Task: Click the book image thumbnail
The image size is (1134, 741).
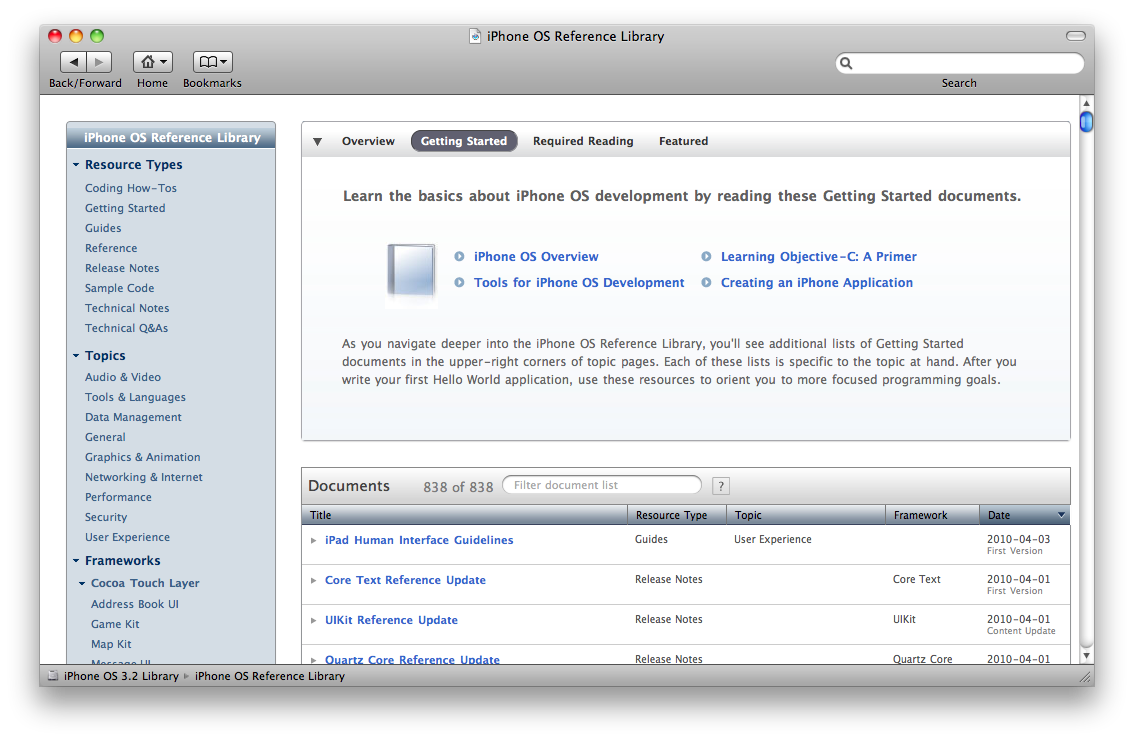Action: 411,271
